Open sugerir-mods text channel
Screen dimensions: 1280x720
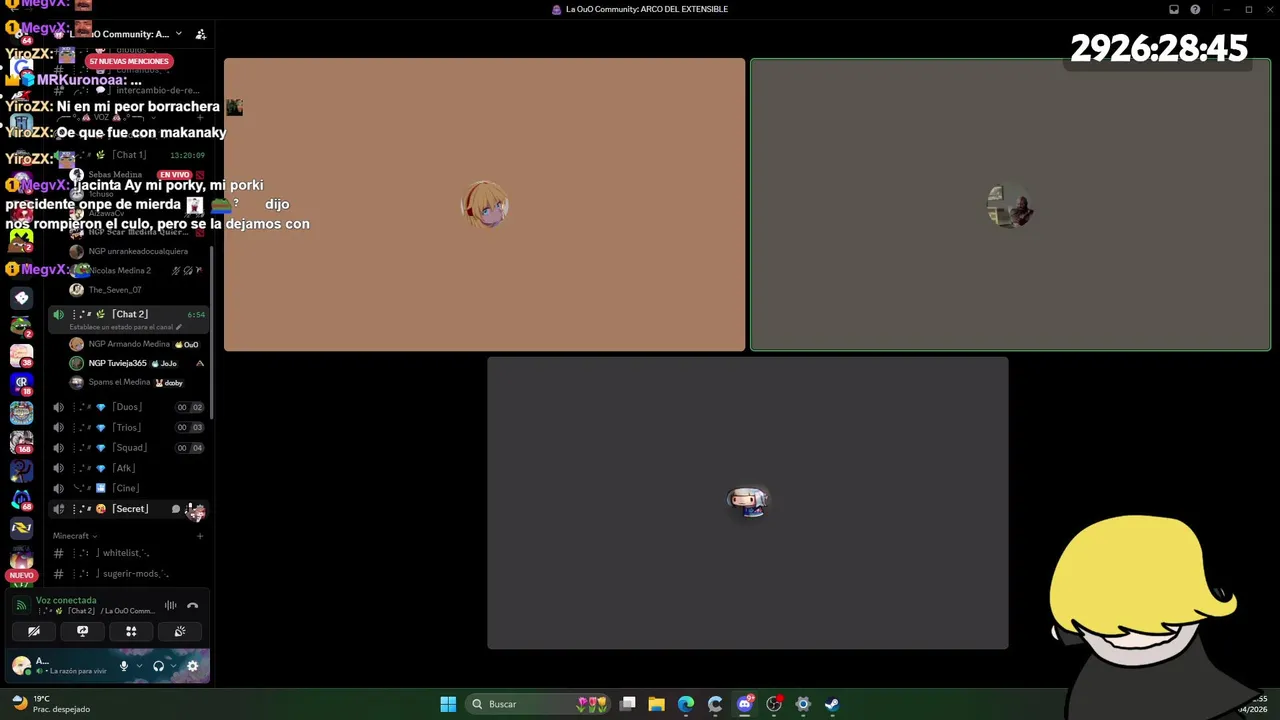click(130, 574)
